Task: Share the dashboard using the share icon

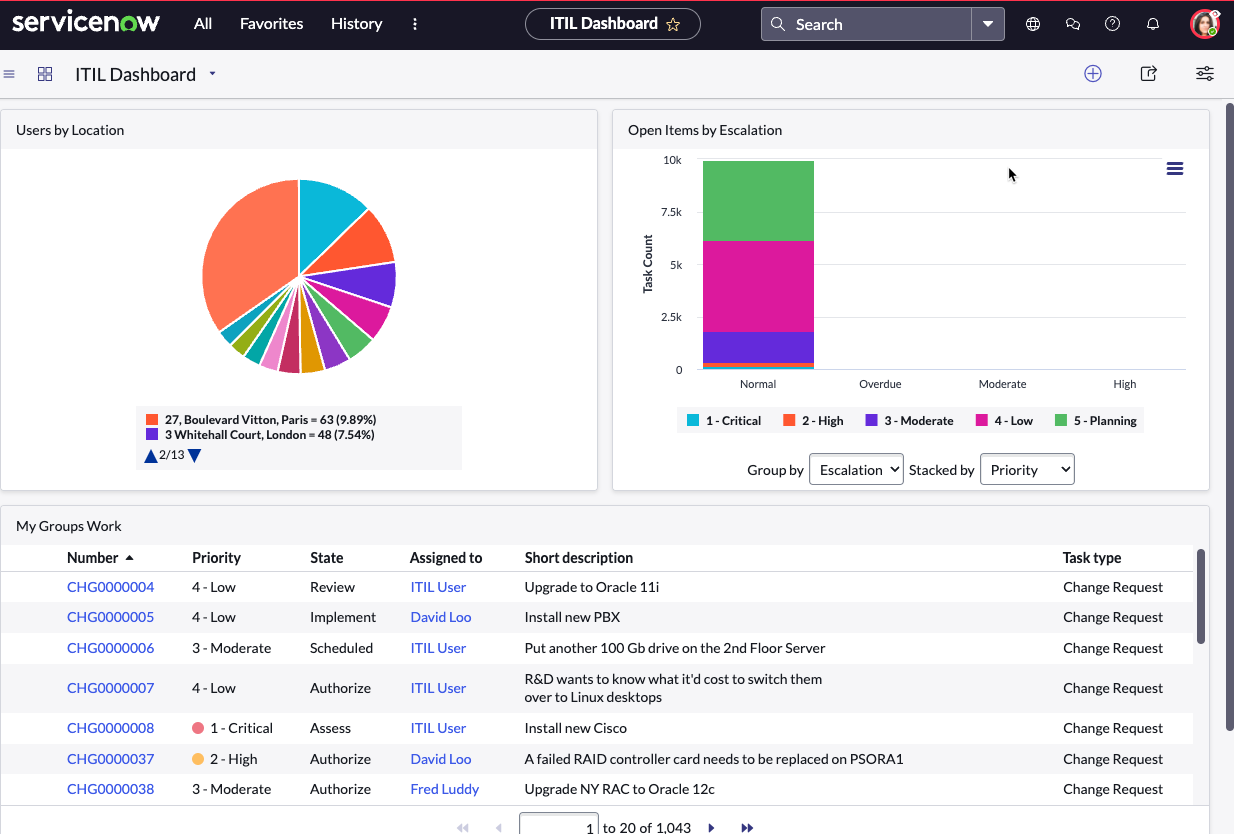Action: coord(1149,73)
